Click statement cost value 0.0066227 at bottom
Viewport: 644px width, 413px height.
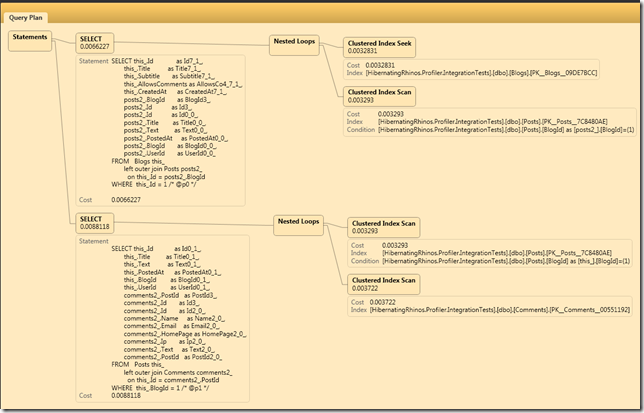[x=126, y=200]
